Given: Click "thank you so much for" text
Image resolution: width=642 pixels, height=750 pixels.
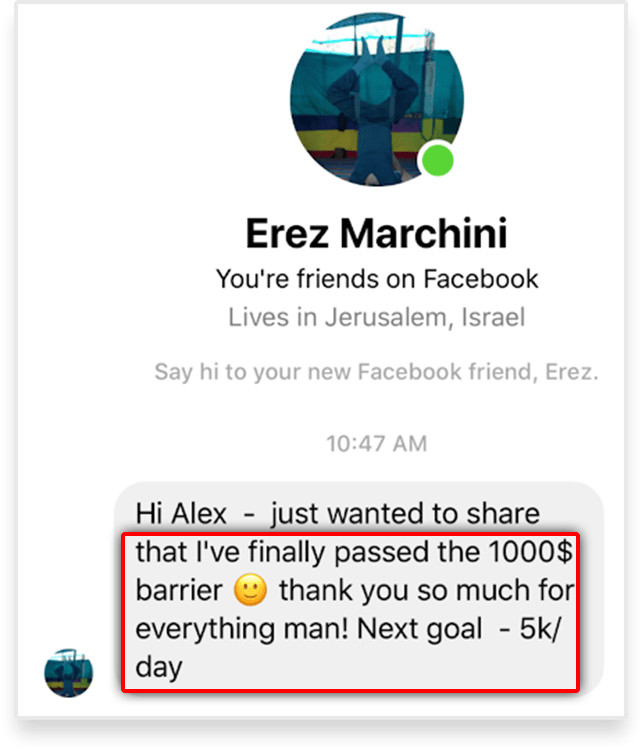Looking at the screenshot, I should click(x=427, y=591).
